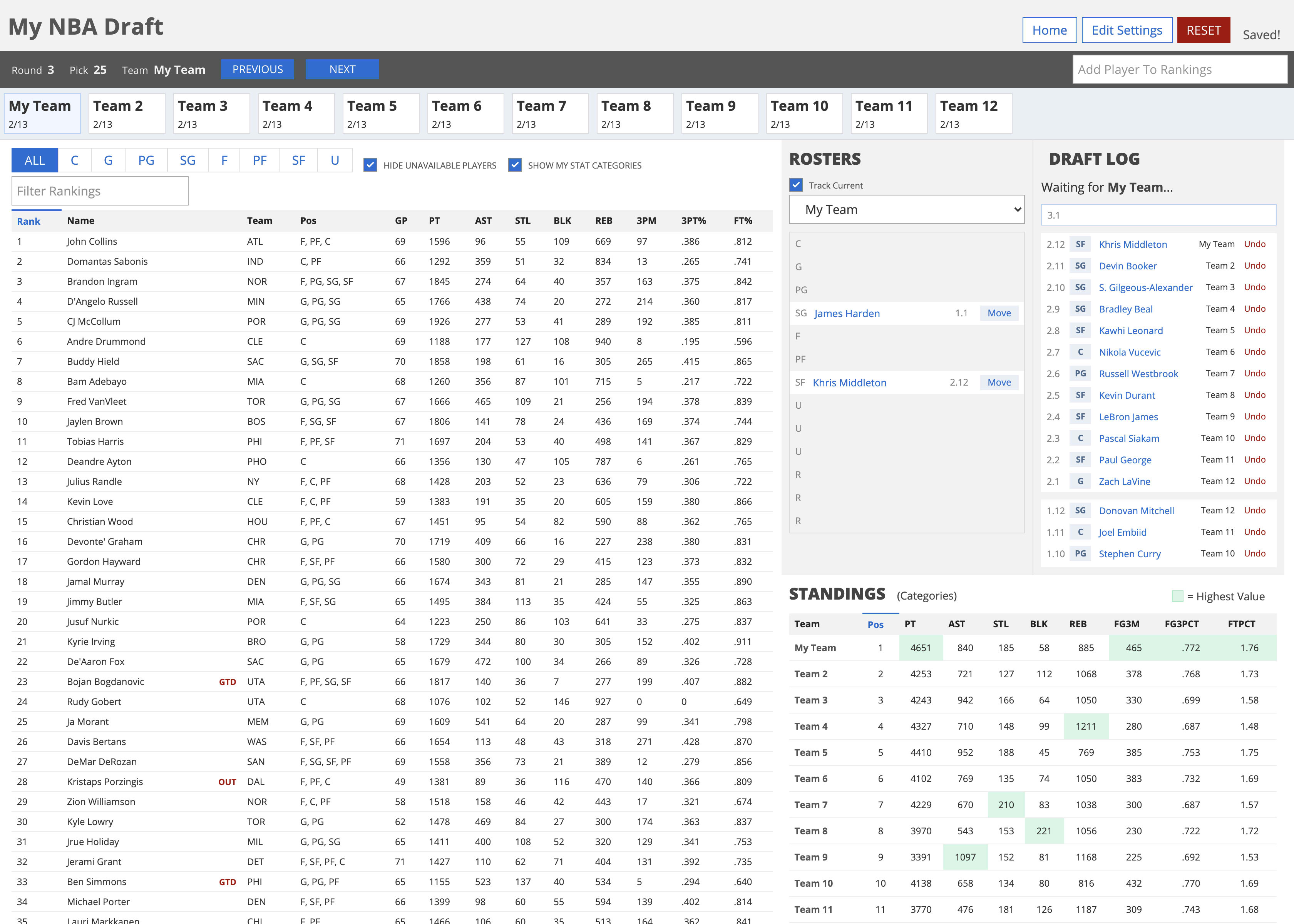The height and width of the screenshot is (924, 1294).
Task: Click the Add Player To Rankings field
Action: (1180, 69)
